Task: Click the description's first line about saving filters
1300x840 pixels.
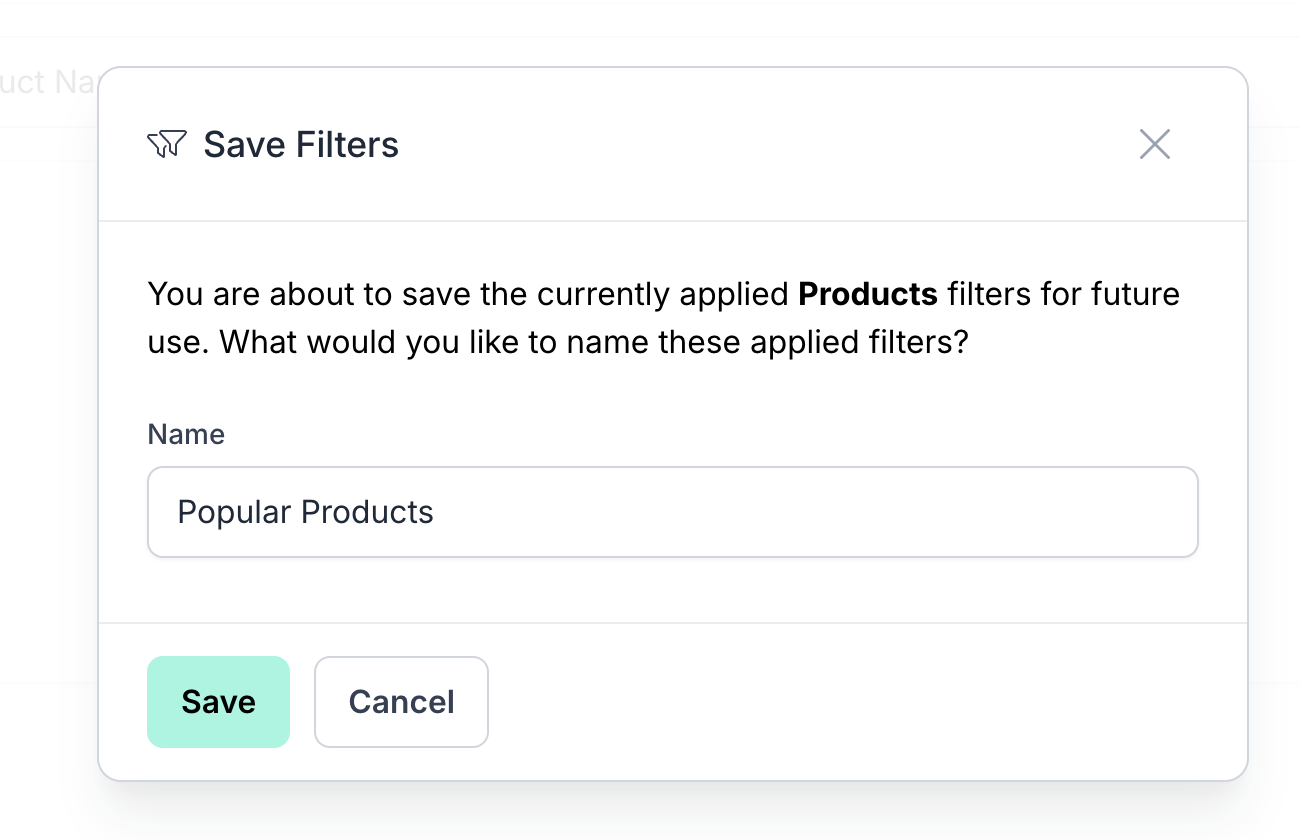Action: 470,294
